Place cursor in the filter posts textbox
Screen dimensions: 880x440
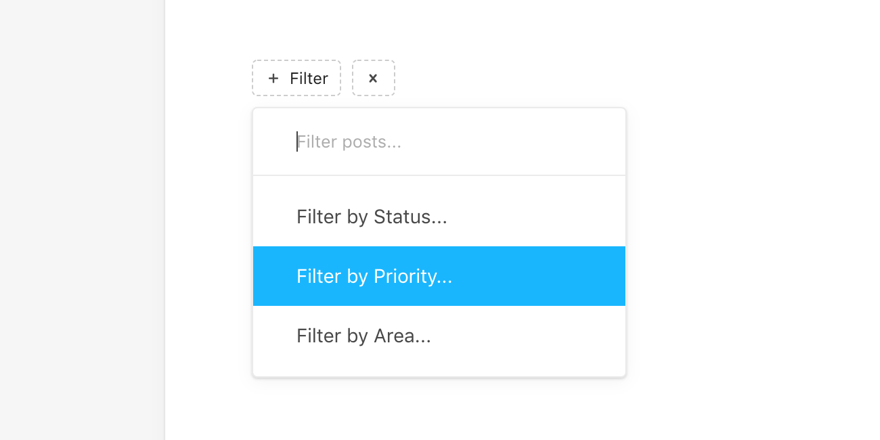coord(440,142)
